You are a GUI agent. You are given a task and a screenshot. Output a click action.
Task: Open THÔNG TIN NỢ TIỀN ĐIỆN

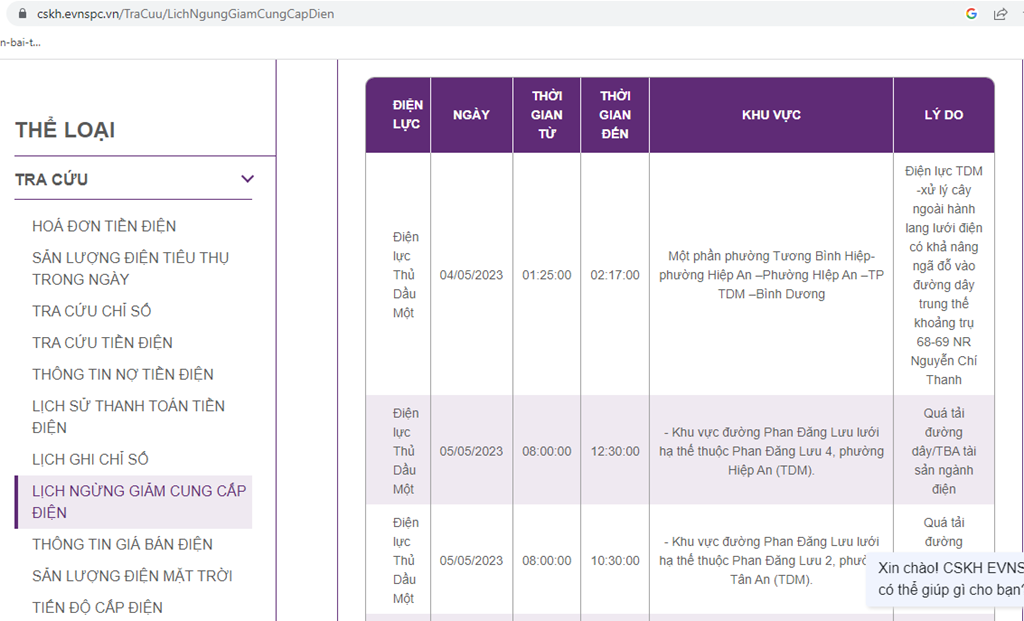[x=123, y=374]
